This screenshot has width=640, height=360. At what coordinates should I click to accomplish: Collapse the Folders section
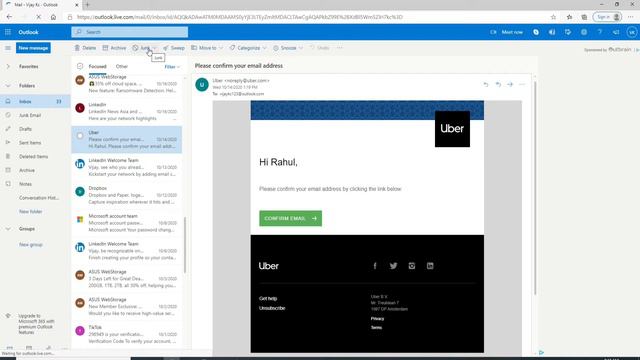tap(8, 86)
